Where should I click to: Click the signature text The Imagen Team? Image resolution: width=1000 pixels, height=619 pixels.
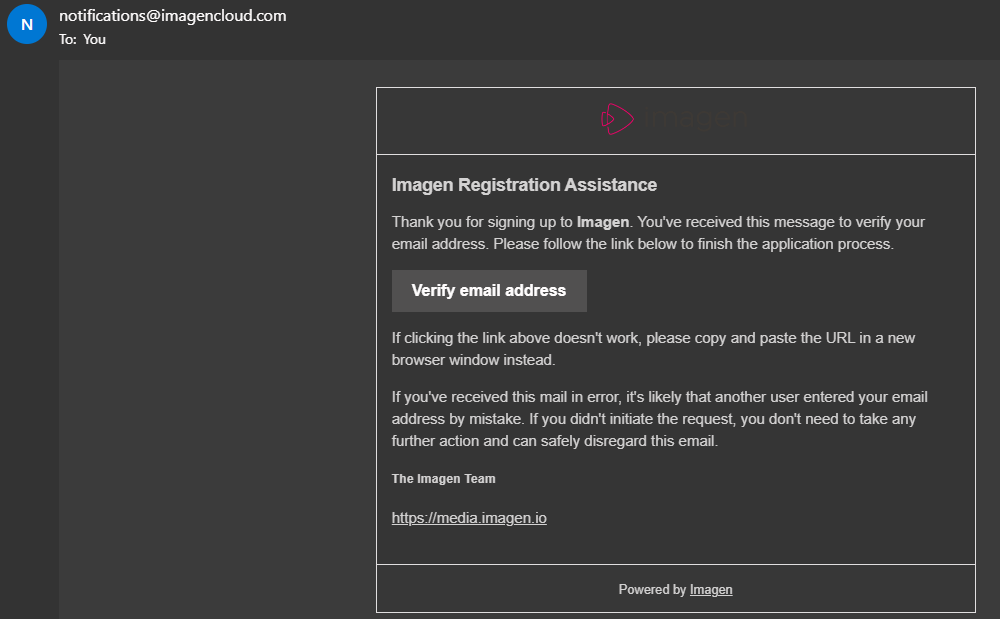[x=443, y=479]
